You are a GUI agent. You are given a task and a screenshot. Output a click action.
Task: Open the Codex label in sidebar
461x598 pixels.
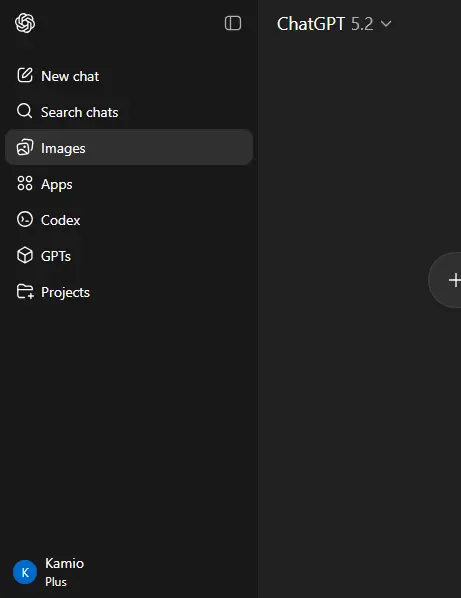tap(61, 220)
